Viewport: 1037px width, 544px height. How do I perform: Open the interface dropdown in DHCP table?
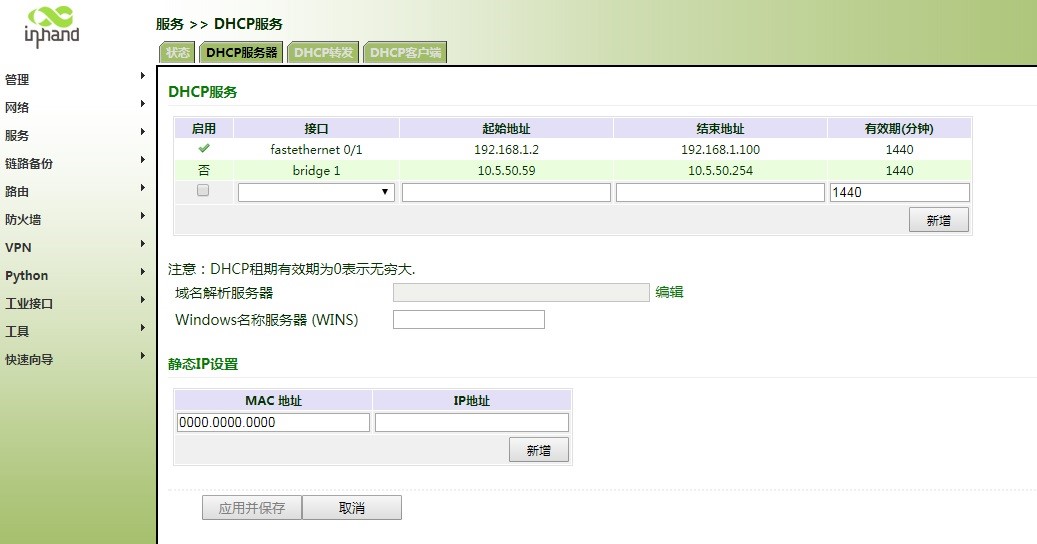(x=316, y=192)
